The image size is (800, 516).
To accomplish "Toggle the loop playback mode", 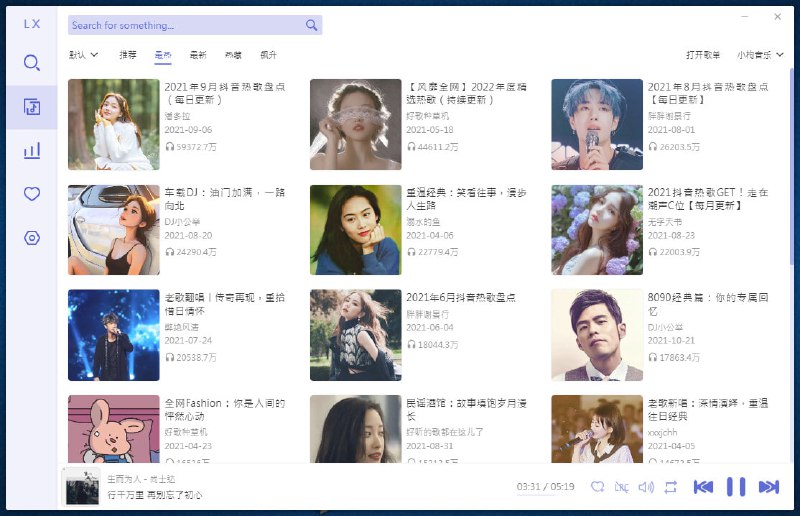I will [x=670, y=487].
